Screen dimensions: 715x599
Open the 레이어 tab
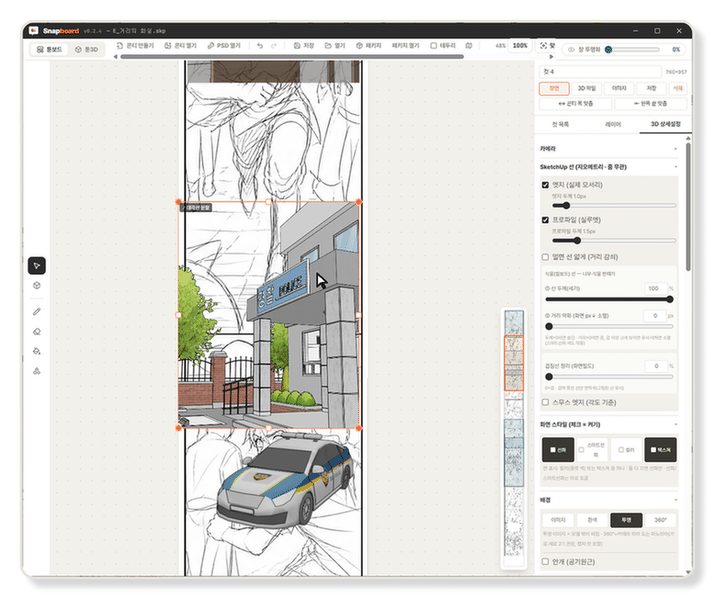pos(613,124)
